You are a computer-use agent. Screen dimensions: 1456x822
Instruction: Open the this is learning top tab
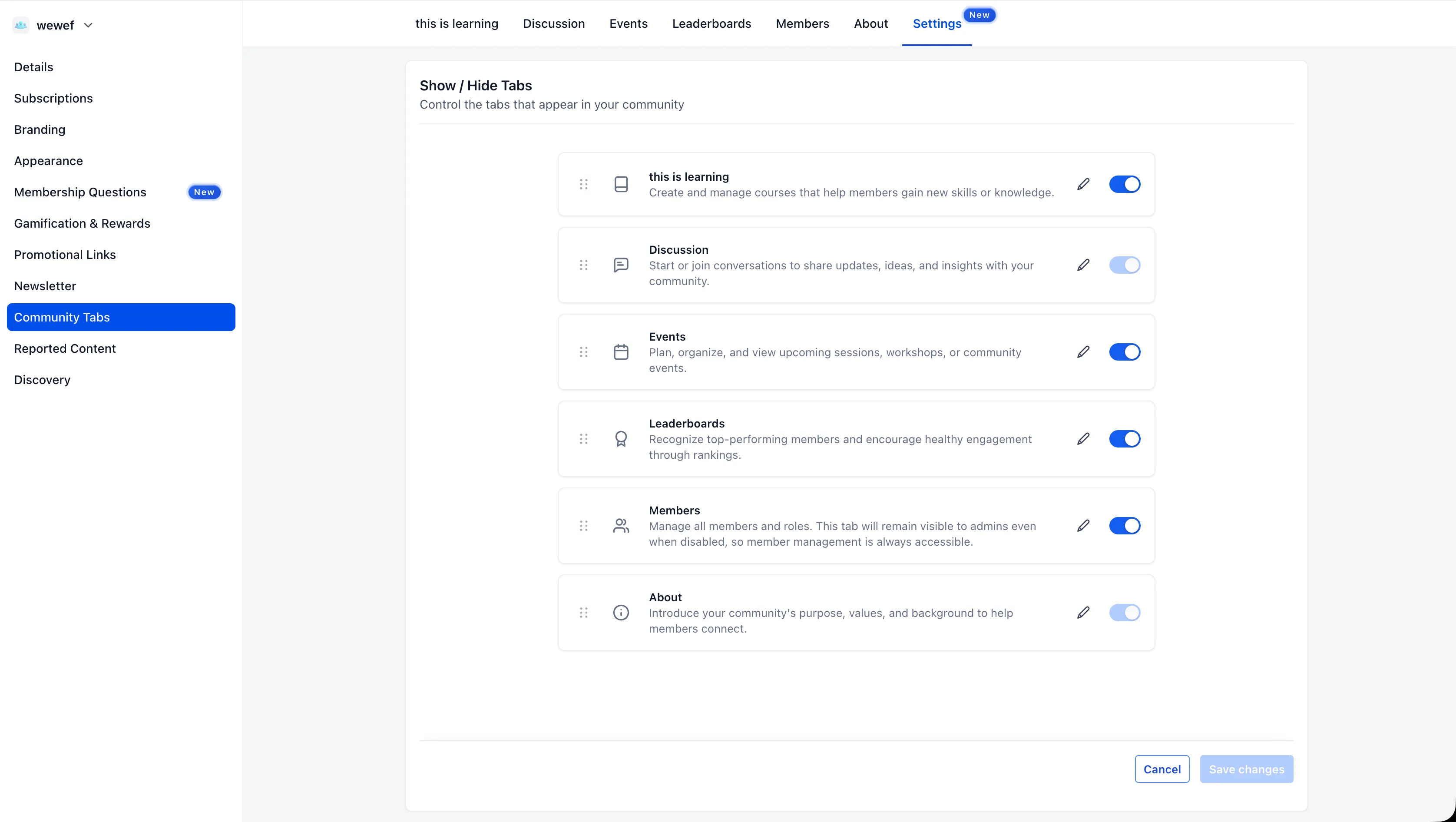click(457, 24)
